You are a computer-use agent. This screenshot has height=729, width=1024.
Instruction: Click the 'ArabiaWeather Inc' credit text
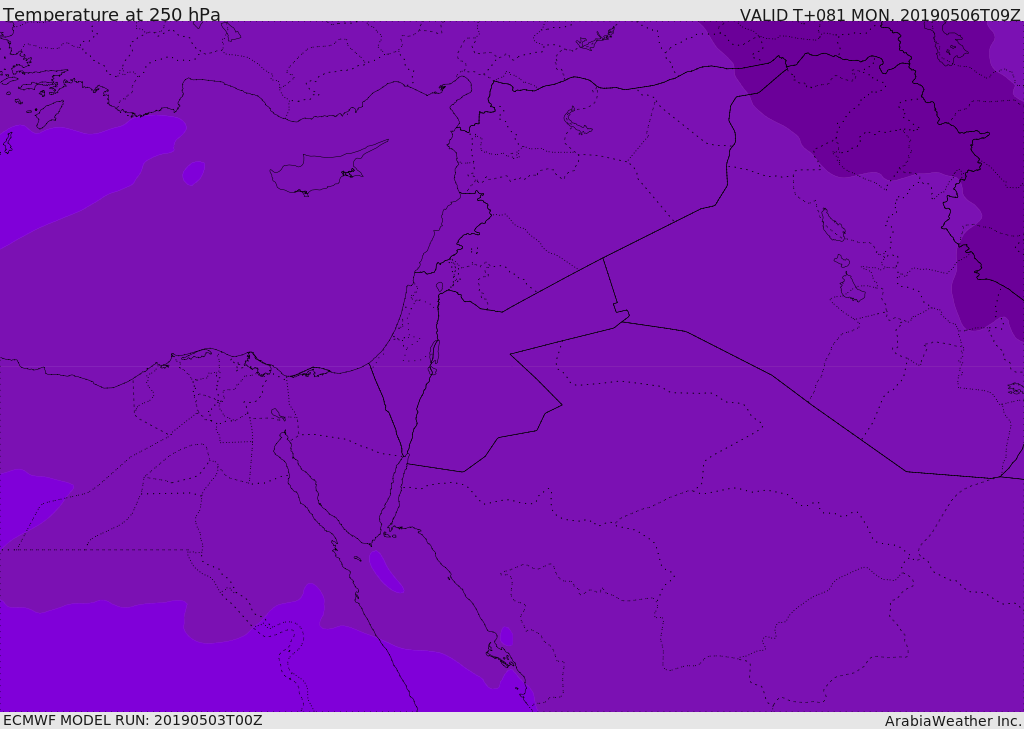953,721
